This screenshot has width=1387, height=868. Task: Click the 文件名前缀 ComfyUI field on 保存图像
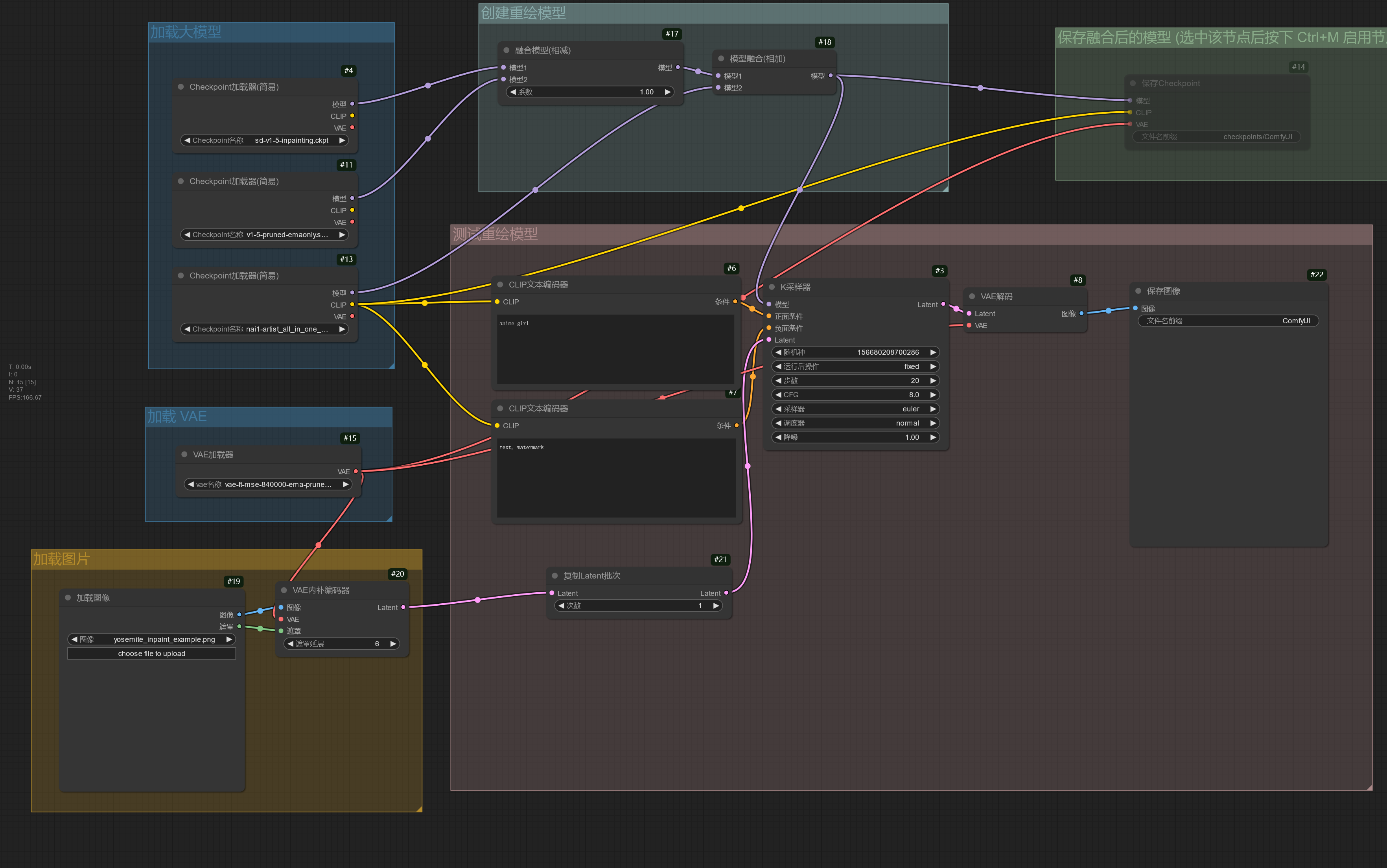(x=1228, y=320)
